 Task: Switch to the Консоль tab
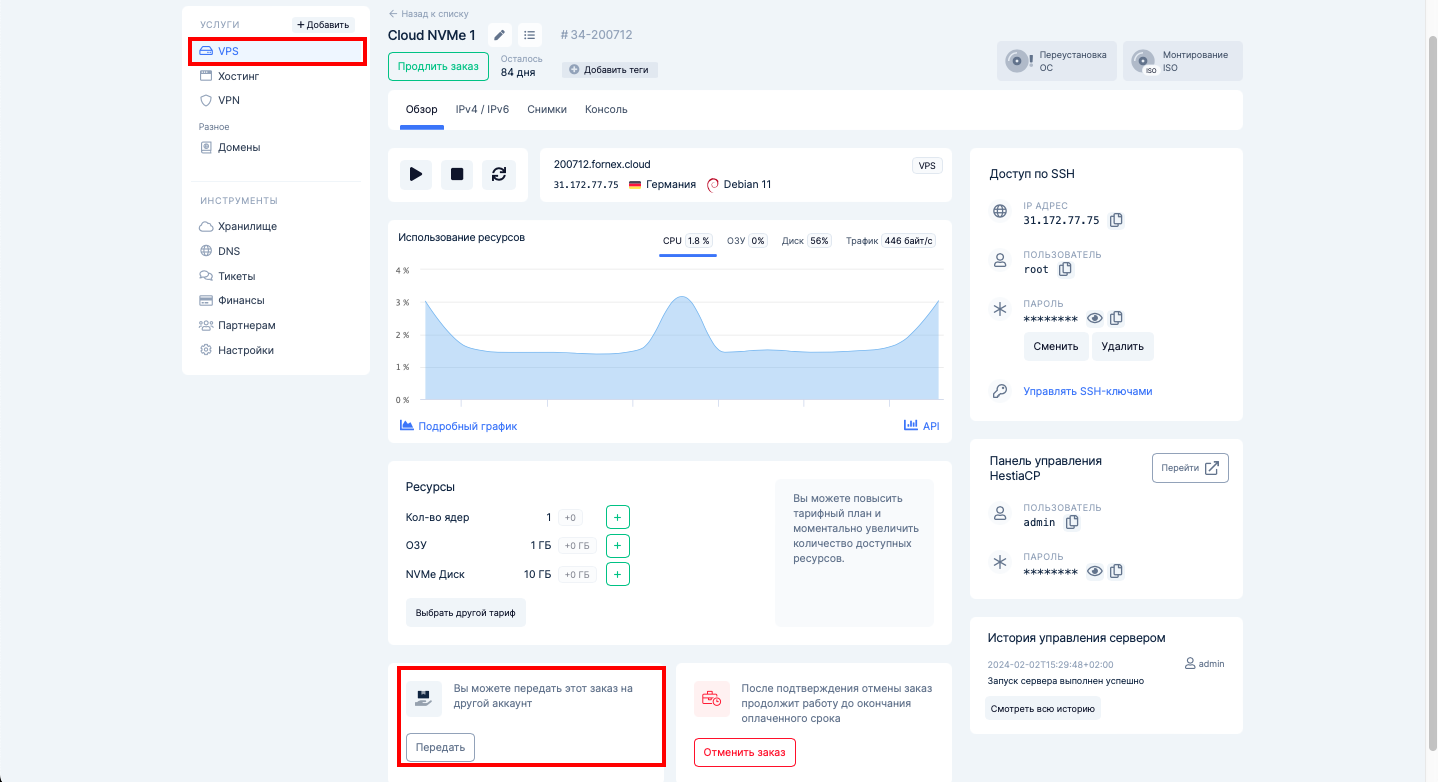pyautogui.click(x=606, y=109)
